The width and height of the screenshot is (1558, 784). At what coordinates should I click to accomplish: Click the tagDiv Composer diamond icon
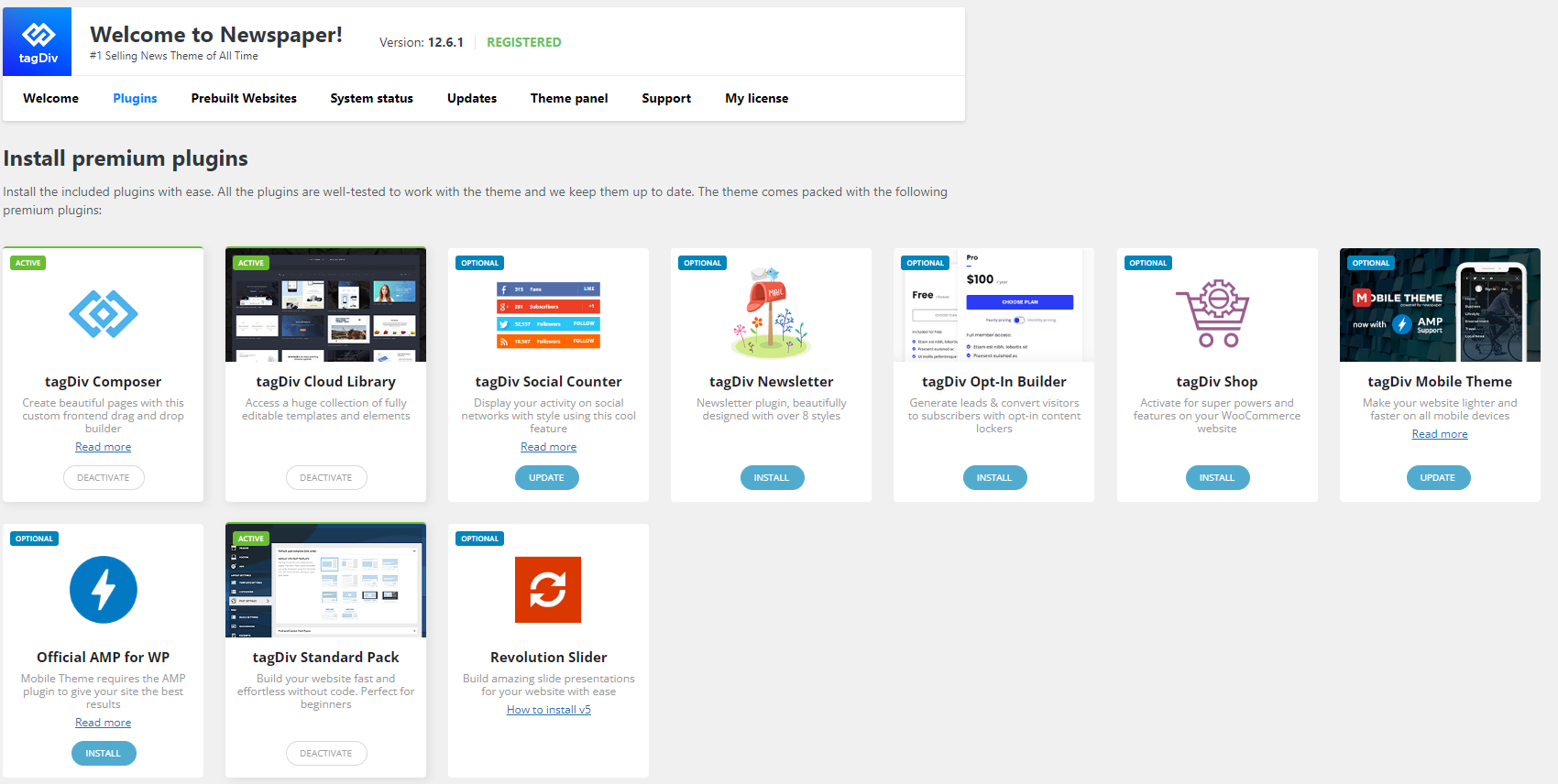click(x=104, y=314)
